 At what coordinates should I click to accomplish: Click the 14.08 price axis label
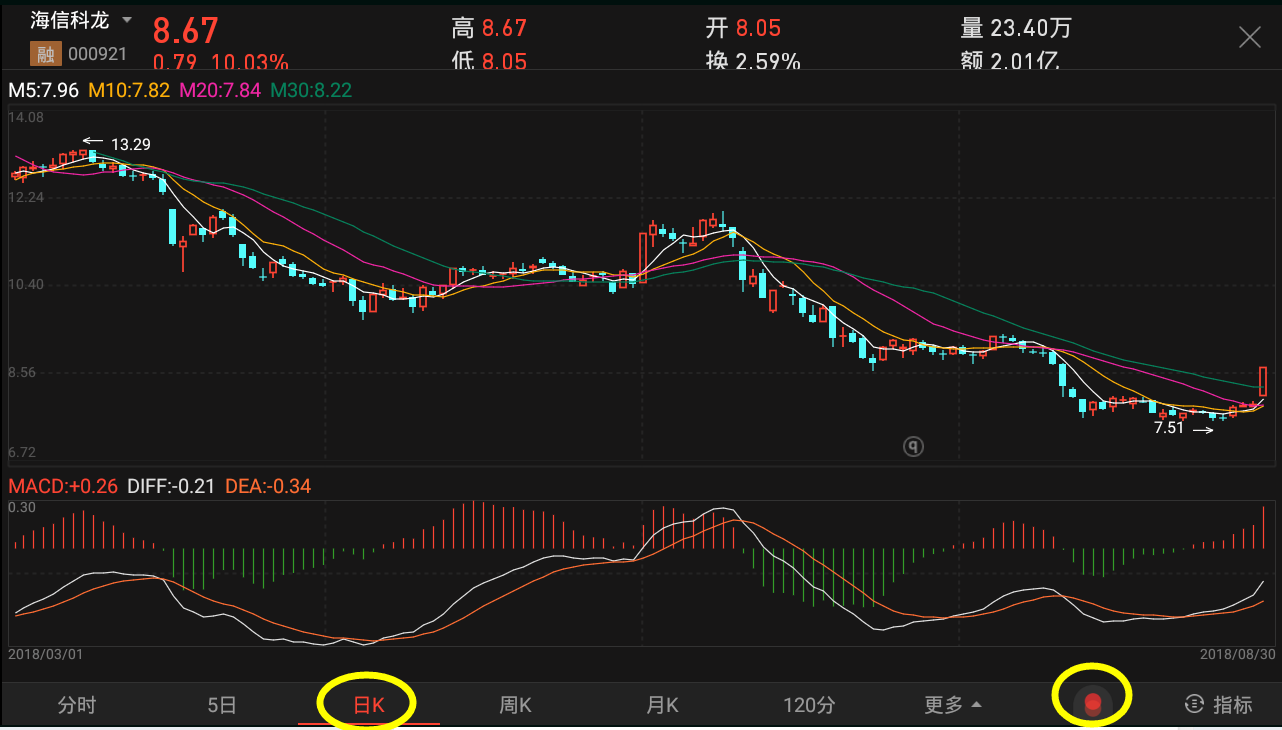(x=26, y=118)
